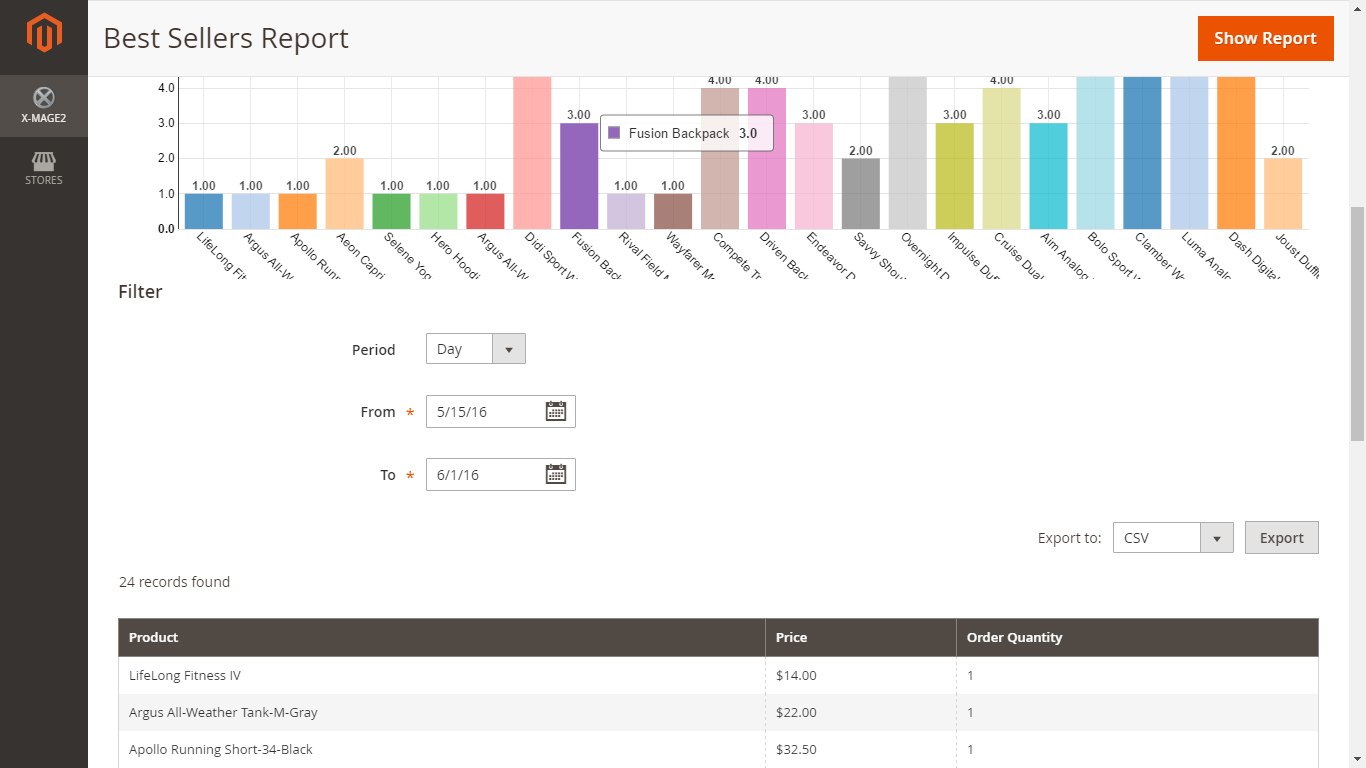1366x768 pixels.
Task: Select the blue LifeLong Fitness chart bar
Action: click(204, 211)
